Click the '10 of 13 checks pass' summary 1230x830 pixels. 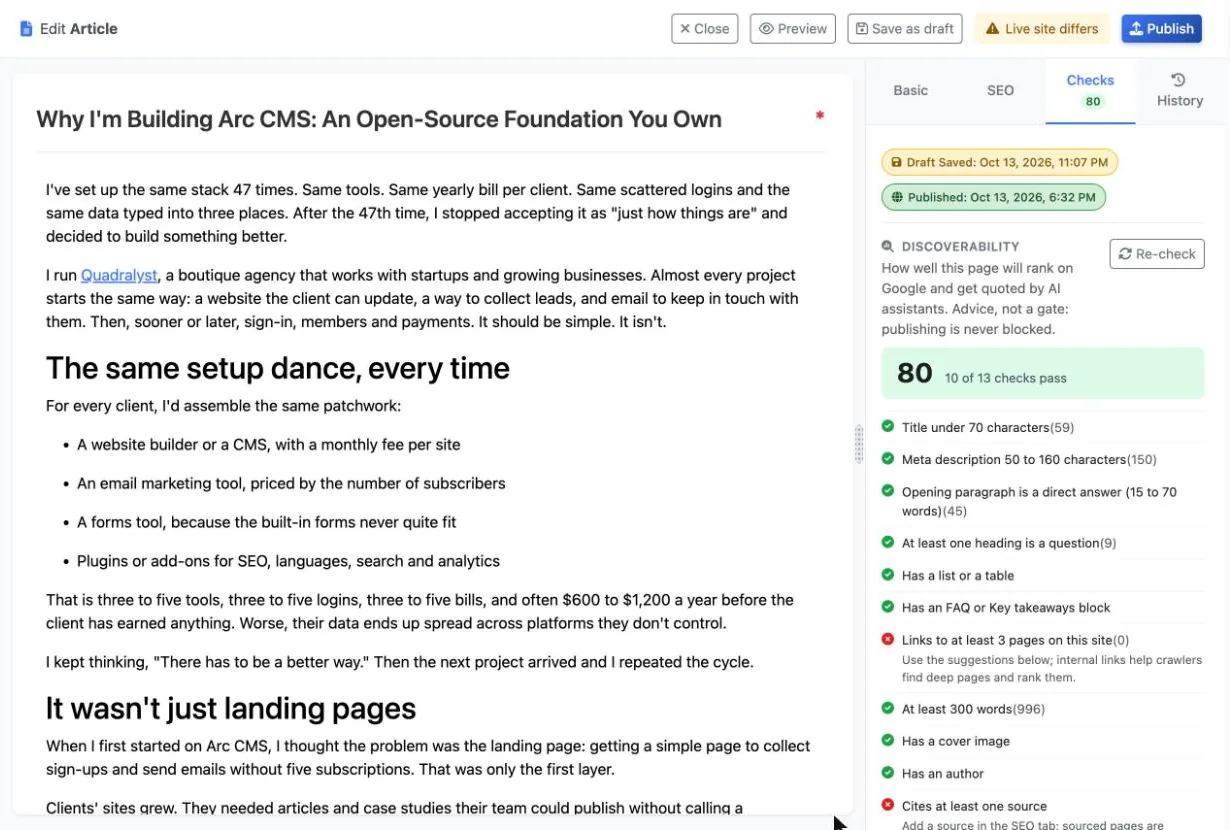pyautogui.click(x=1006, y=378)
